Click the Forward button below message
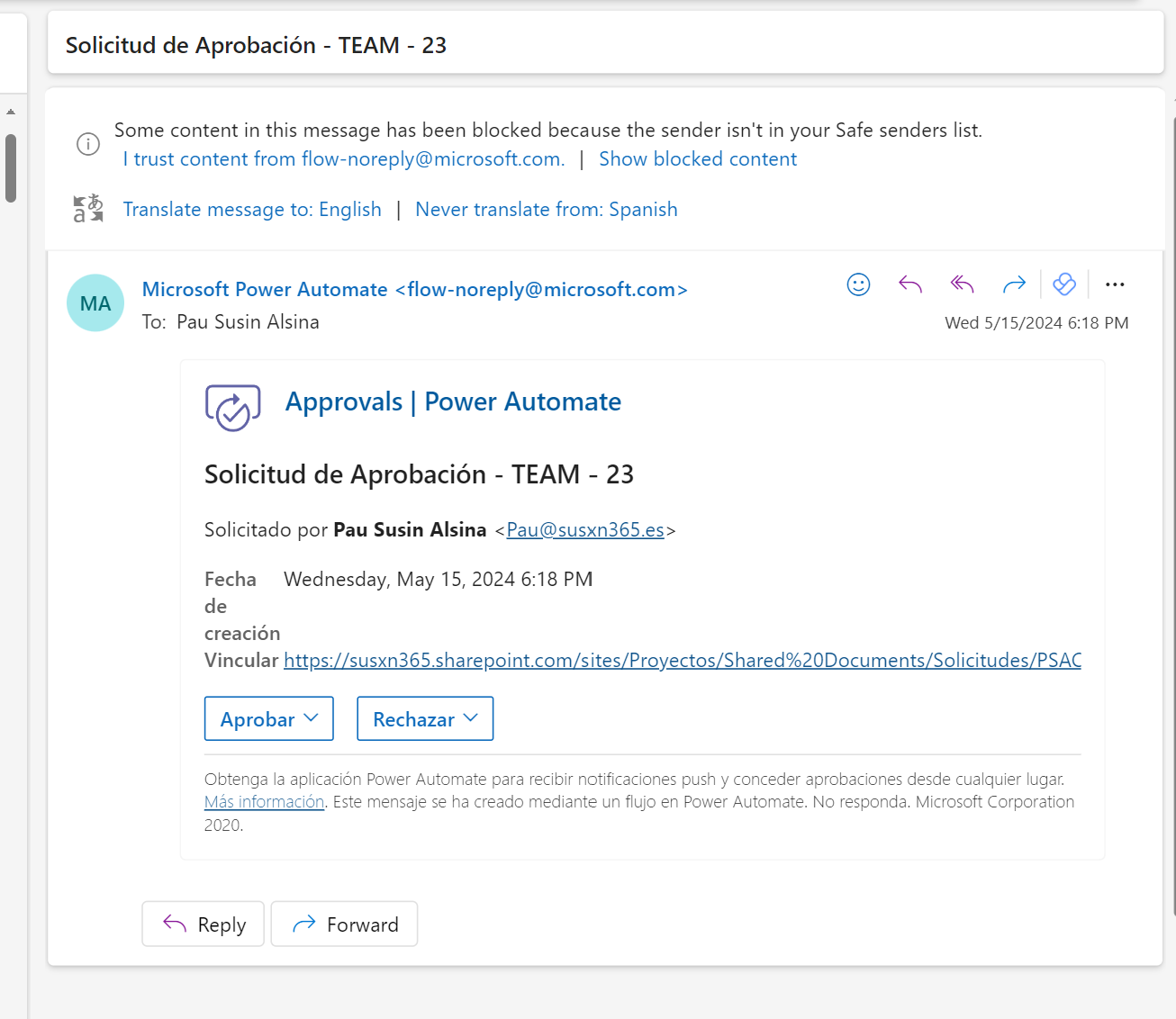 [345, 924]
